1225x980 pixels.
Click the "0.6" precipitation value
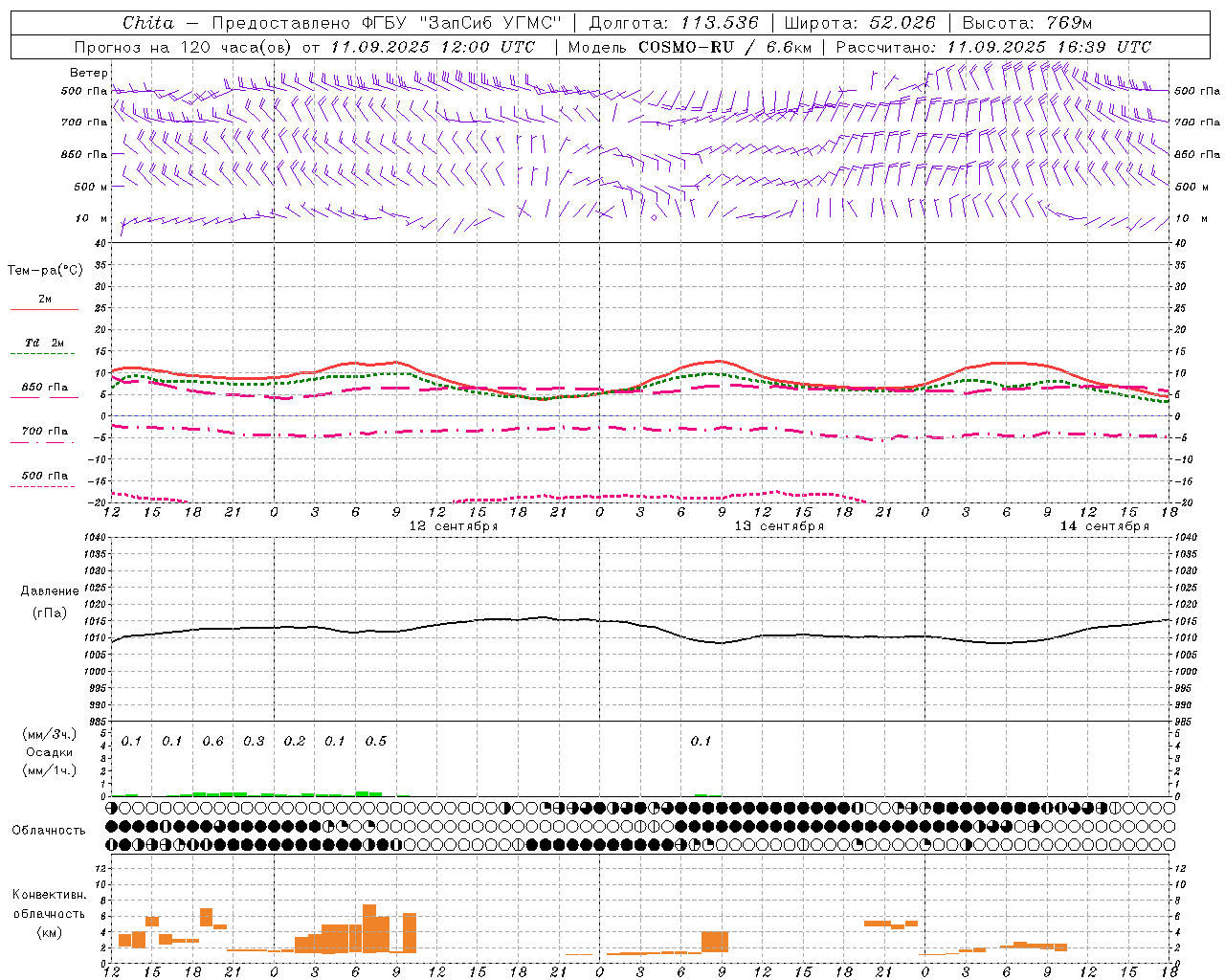[212, 742]
